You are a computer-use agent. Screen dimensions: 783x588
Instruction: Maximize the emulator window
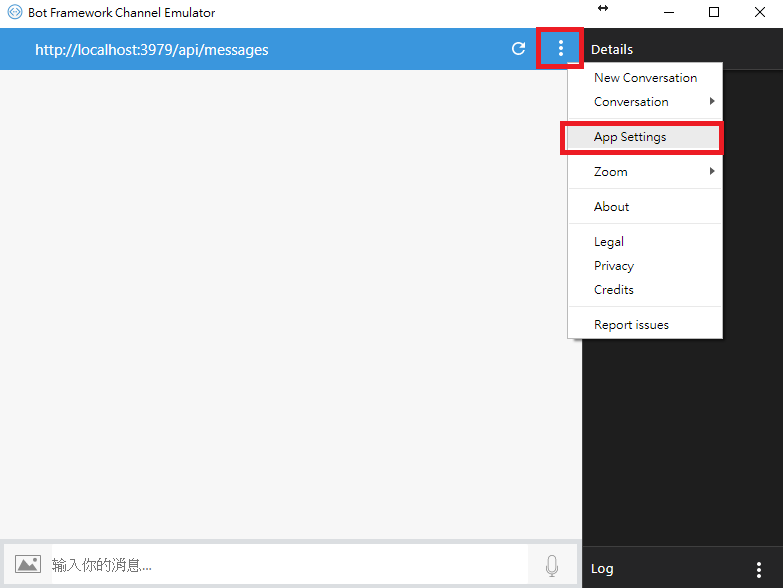pos(714,12)
